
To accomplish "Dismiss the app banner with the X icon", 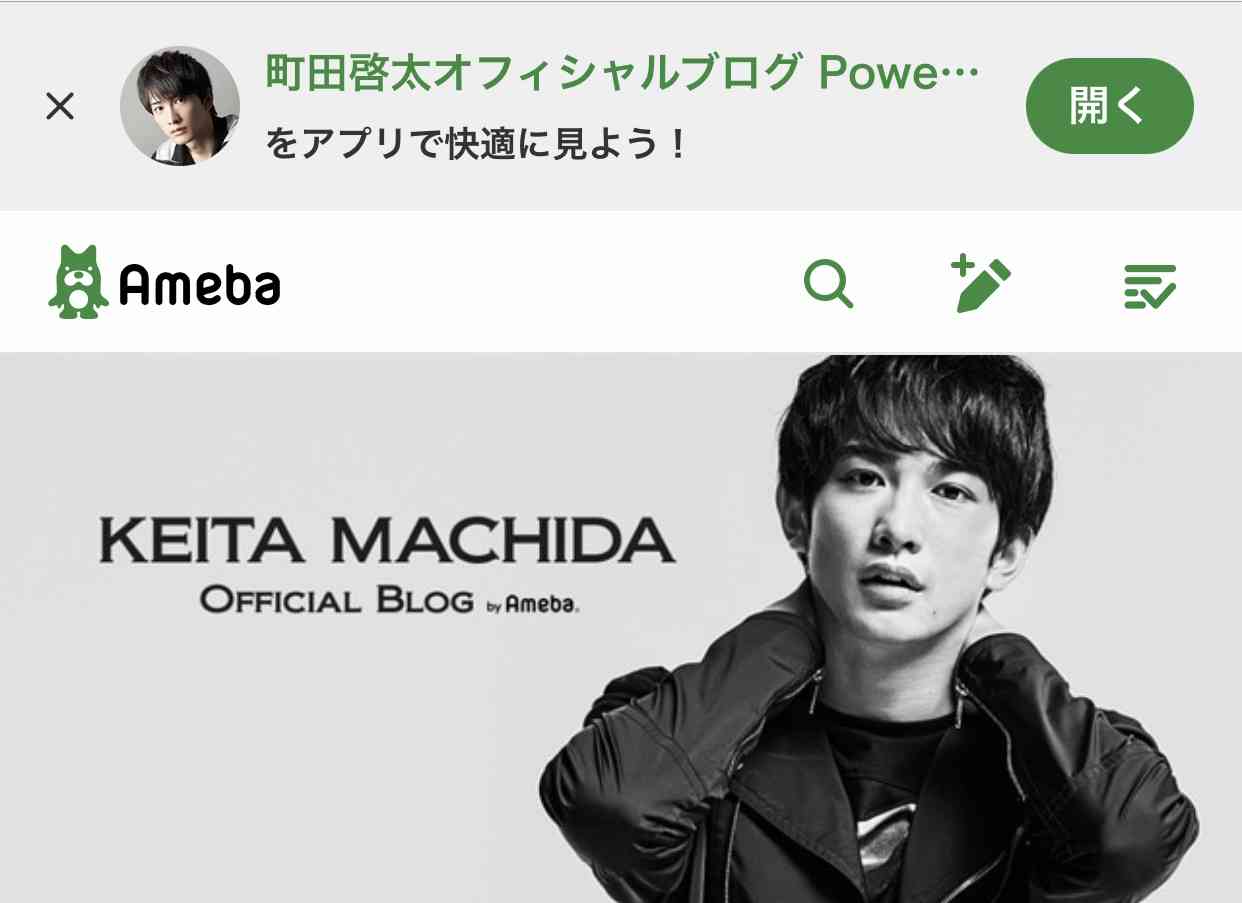I will pyautogui.click(x=60, y=106).
